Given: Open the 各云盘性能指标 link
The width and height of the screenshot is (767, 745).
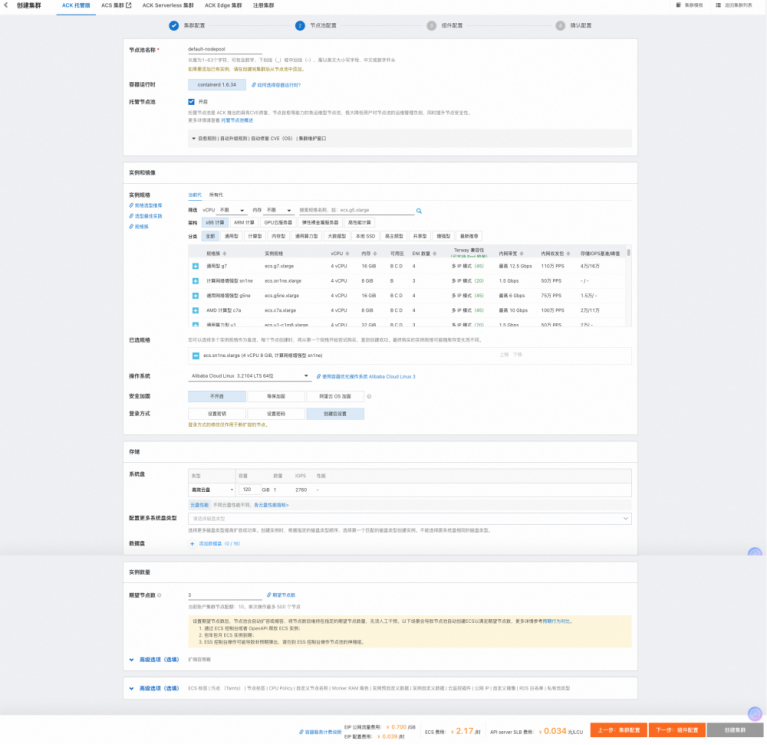Looking at the screenshot, I should pyautogui.click(x=271, y=505).
